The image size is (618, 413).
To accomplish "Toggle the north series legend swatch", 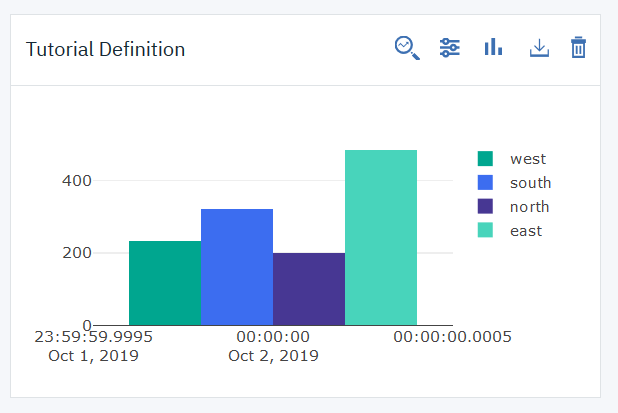I will tap(485, 207).
